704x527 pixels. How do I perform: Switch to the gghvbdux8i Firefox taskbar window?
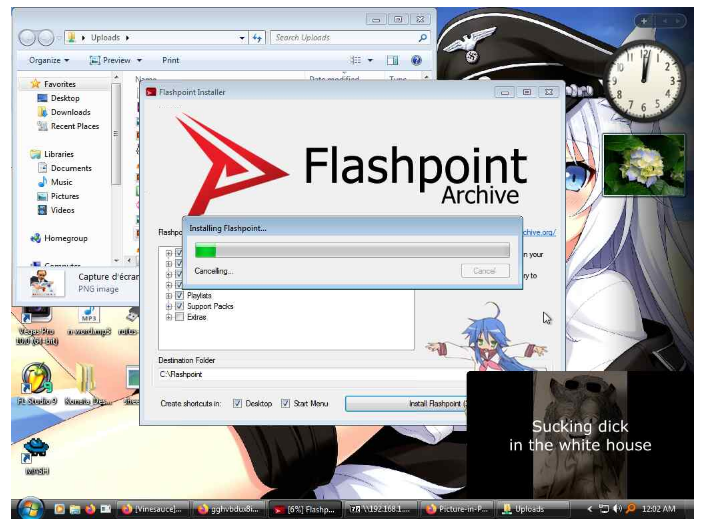(230, 509)
